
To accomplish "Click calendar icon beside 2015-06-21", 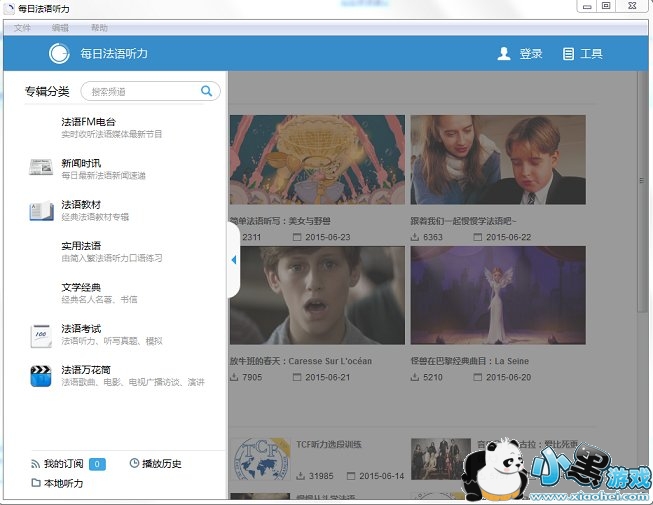I will pos(297,377).
